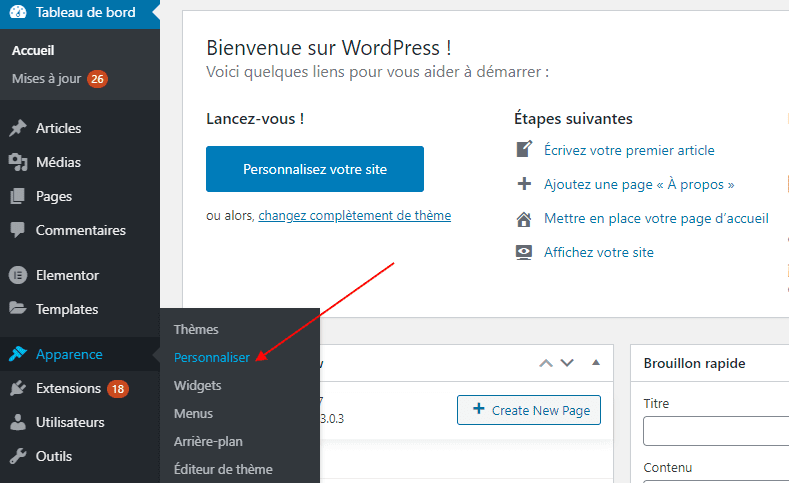789x483 pixels.
Task: Click the Elementor logo icon
Action: click(18, 275)
